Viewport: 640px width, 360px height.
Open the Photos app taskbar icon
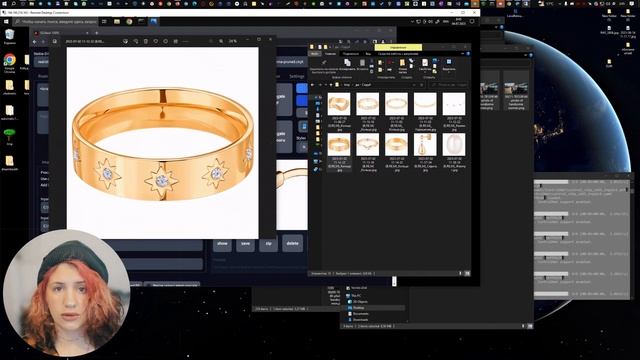pos(154,21)
